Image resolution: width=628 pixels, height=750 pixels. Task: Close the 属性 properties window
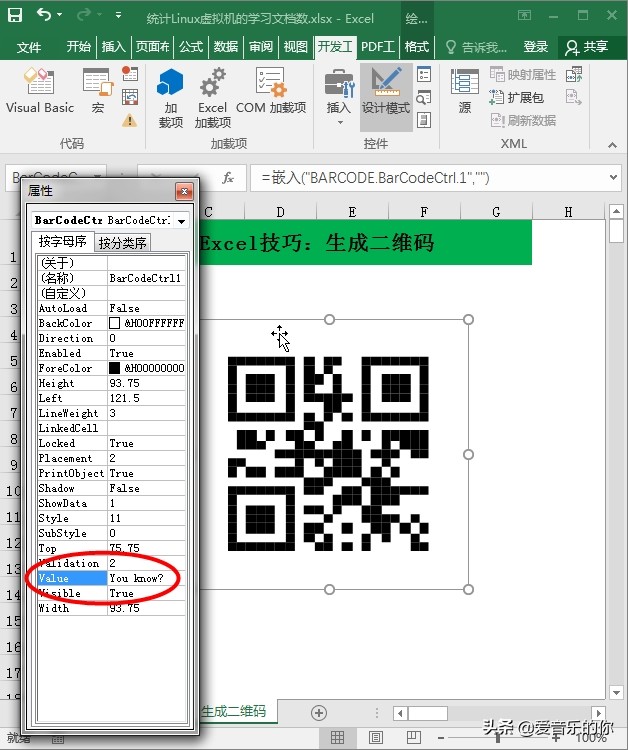184,192
